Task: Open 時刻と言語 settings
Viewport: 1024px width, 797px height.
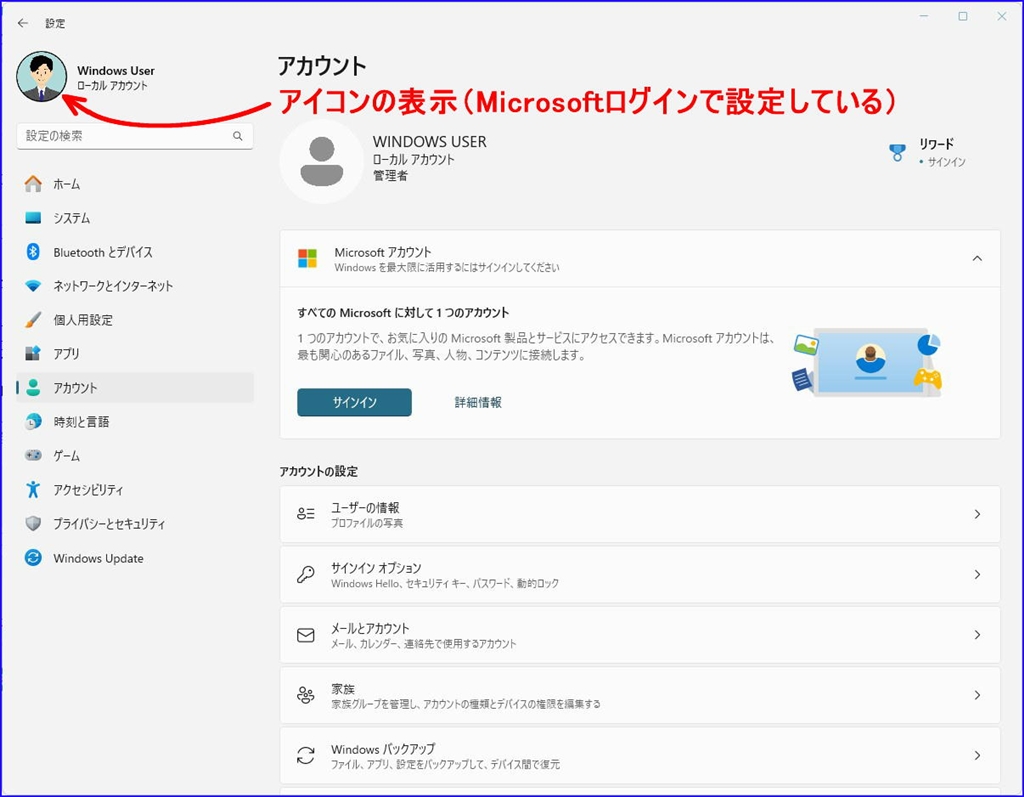Action: tap(135, 421)
